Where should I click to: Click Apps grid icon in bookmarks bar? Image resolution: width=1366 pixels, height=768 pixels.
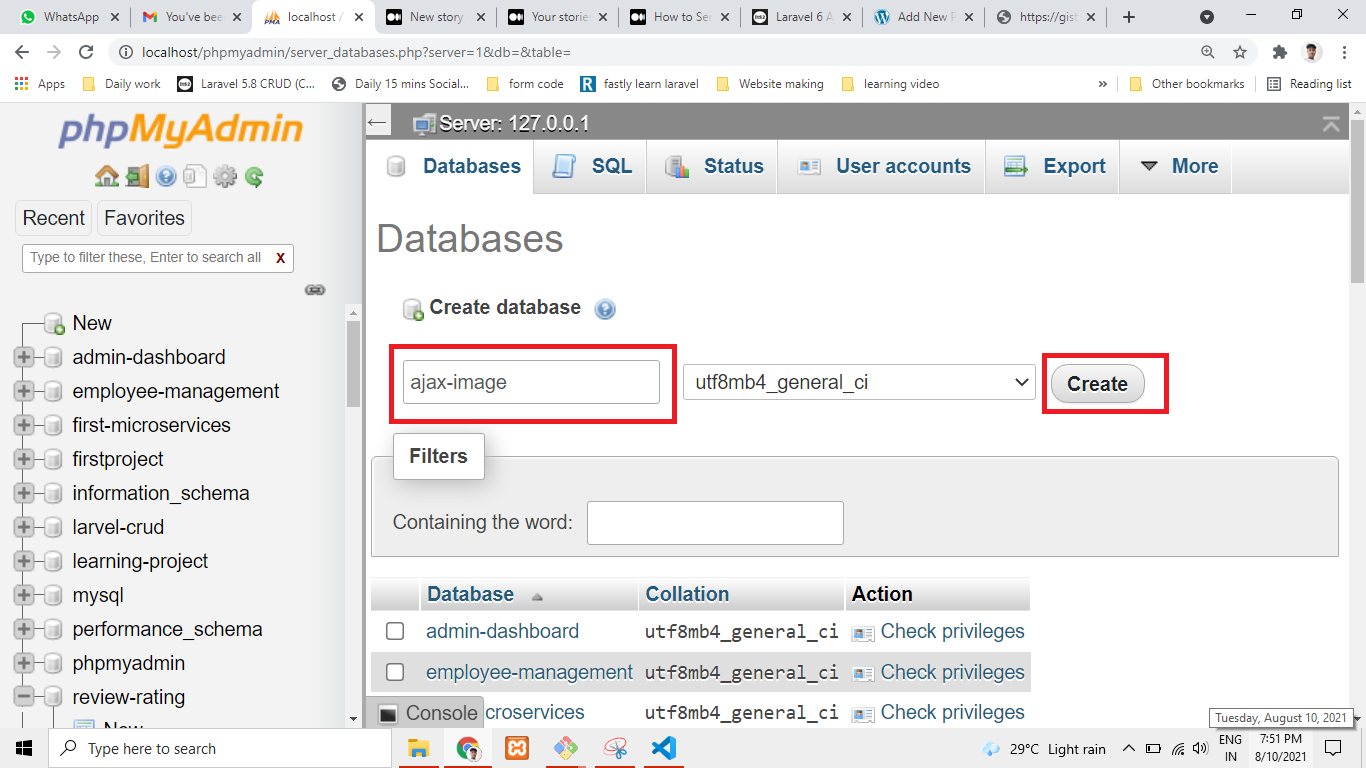click(22, 84)
